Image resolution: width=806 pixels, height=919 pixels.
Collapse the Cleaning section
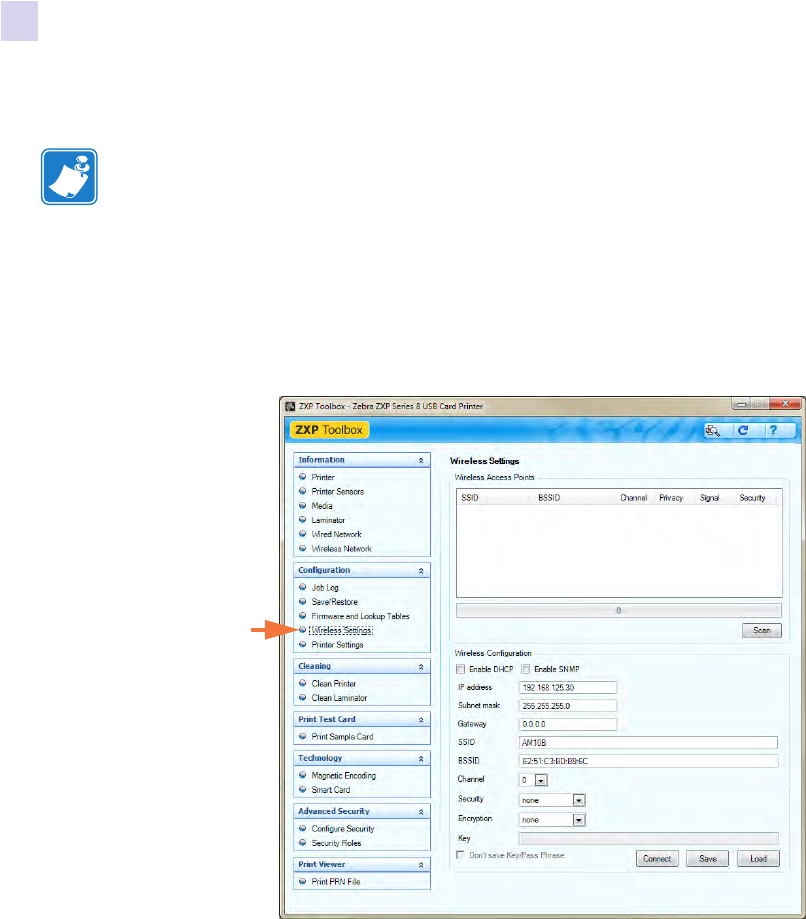pos(421,667)
